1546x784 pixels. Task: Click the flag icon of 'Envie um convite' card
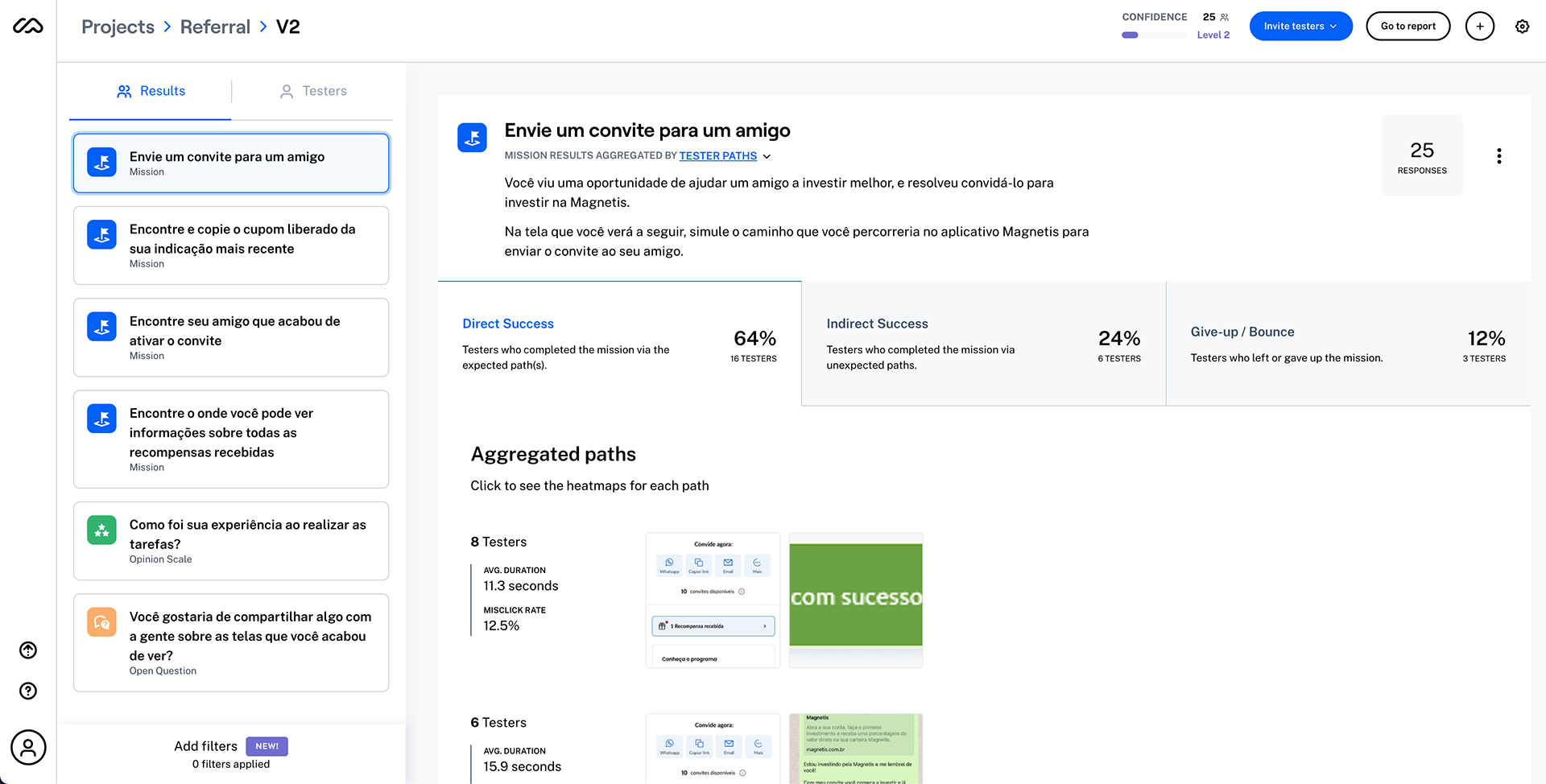pyautogui.click(x=101, y=162)
